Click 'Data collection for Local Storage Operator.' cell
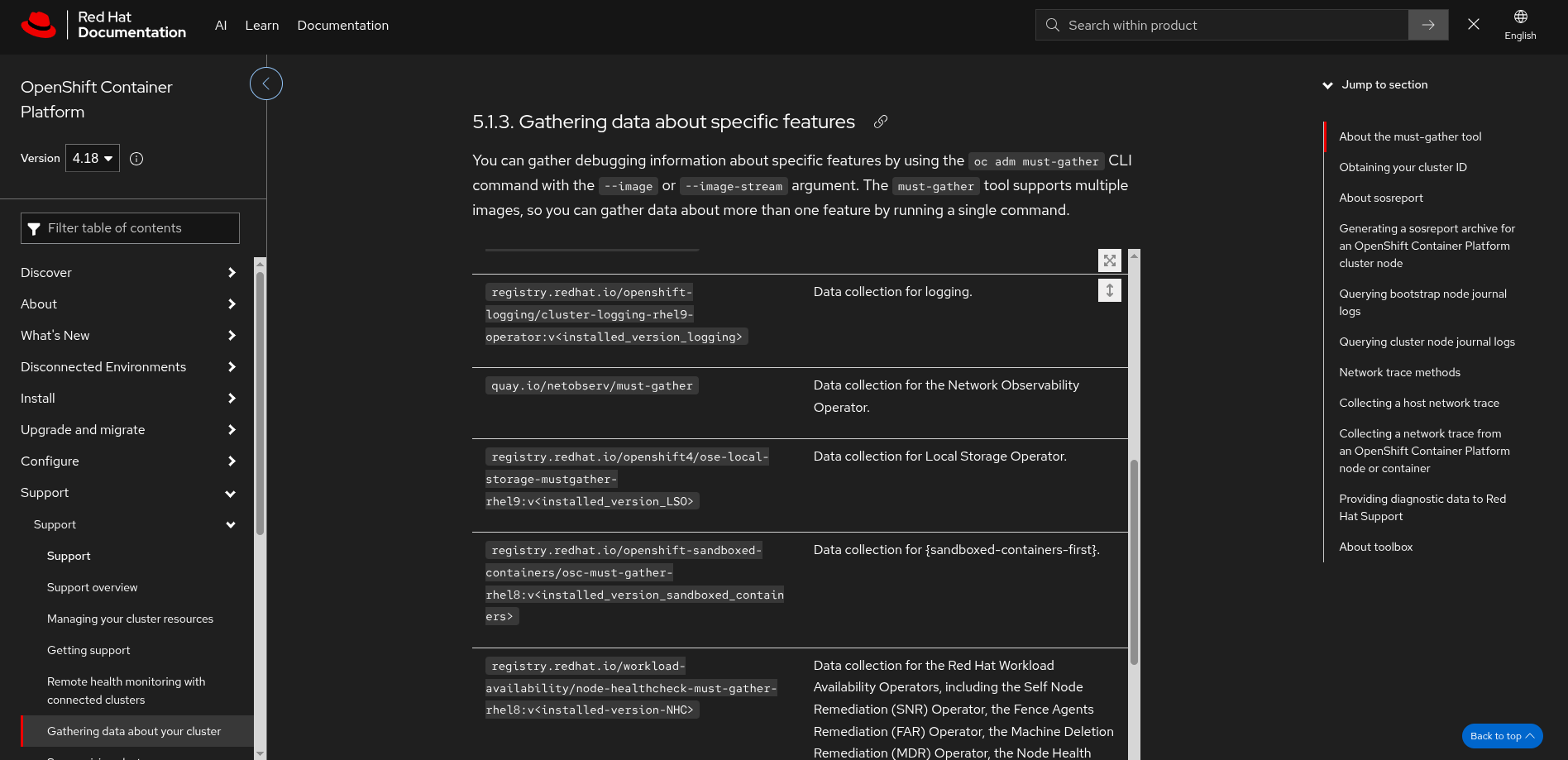 tap(939, 456)
